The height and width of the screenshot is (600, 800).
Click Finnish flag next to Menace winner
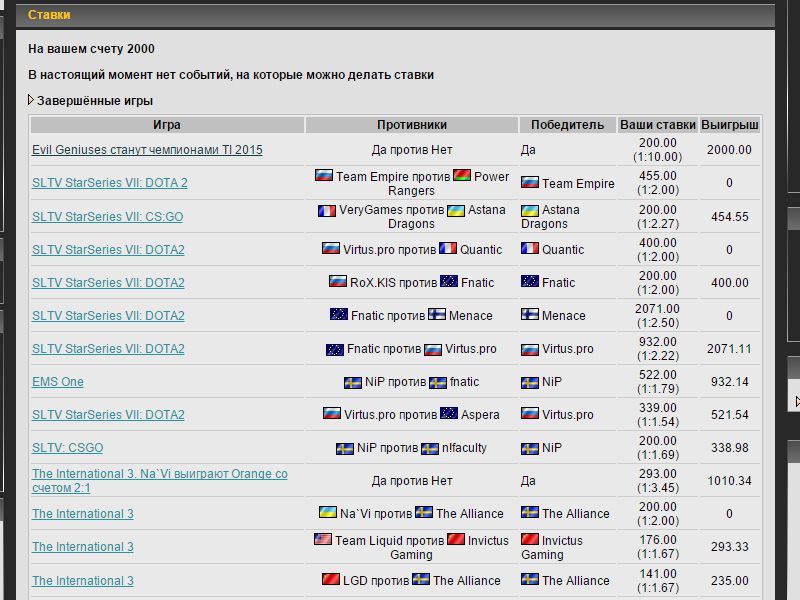click(x=530, y=315)
